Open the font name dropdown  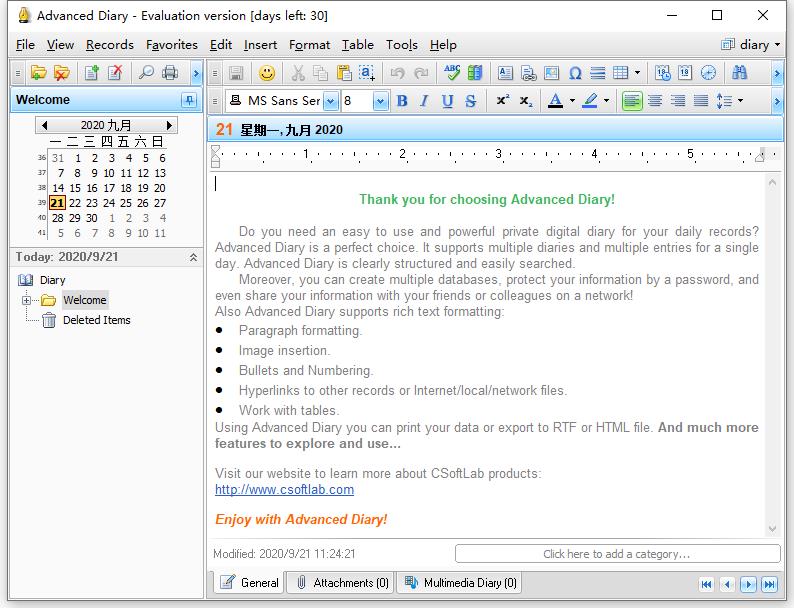pyautogui.click(x=330, y=101)
